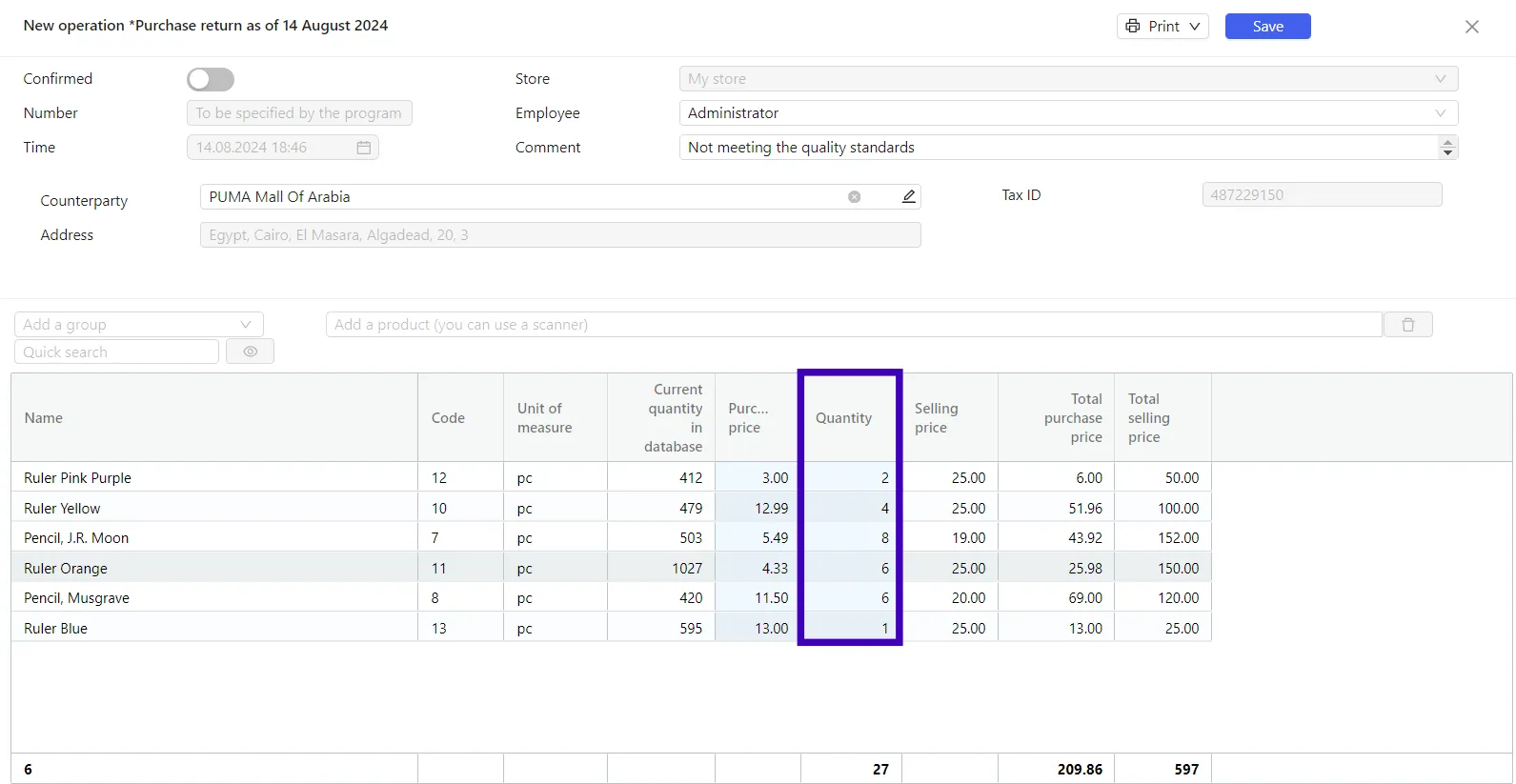The height and width of the screenshot is (784, 1516).
Task: Click the Selling price column header
Action: pyautogui.click(x=950, y=418)
